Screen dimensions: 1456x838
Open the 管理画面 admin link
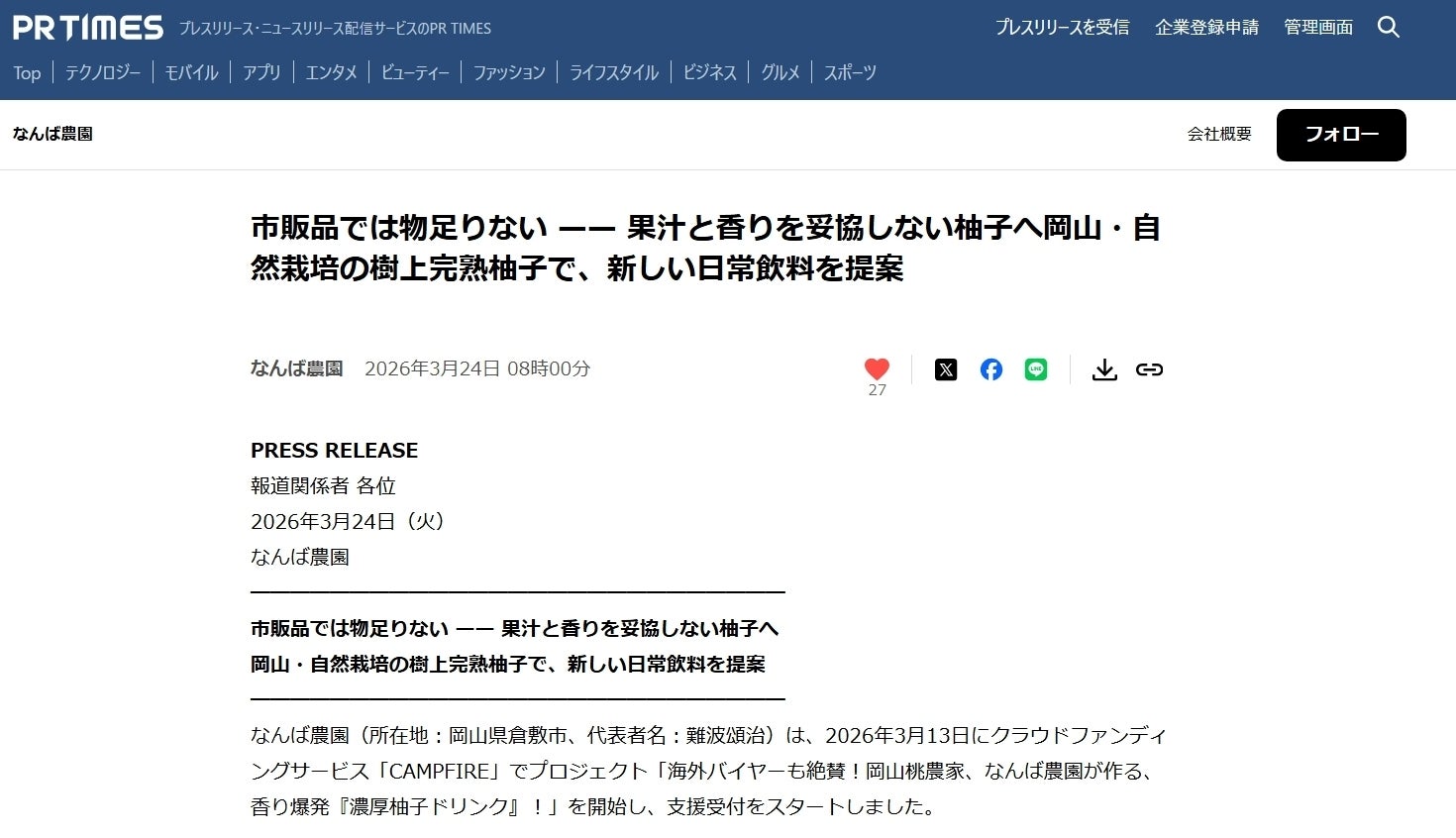click(1318, 28)
